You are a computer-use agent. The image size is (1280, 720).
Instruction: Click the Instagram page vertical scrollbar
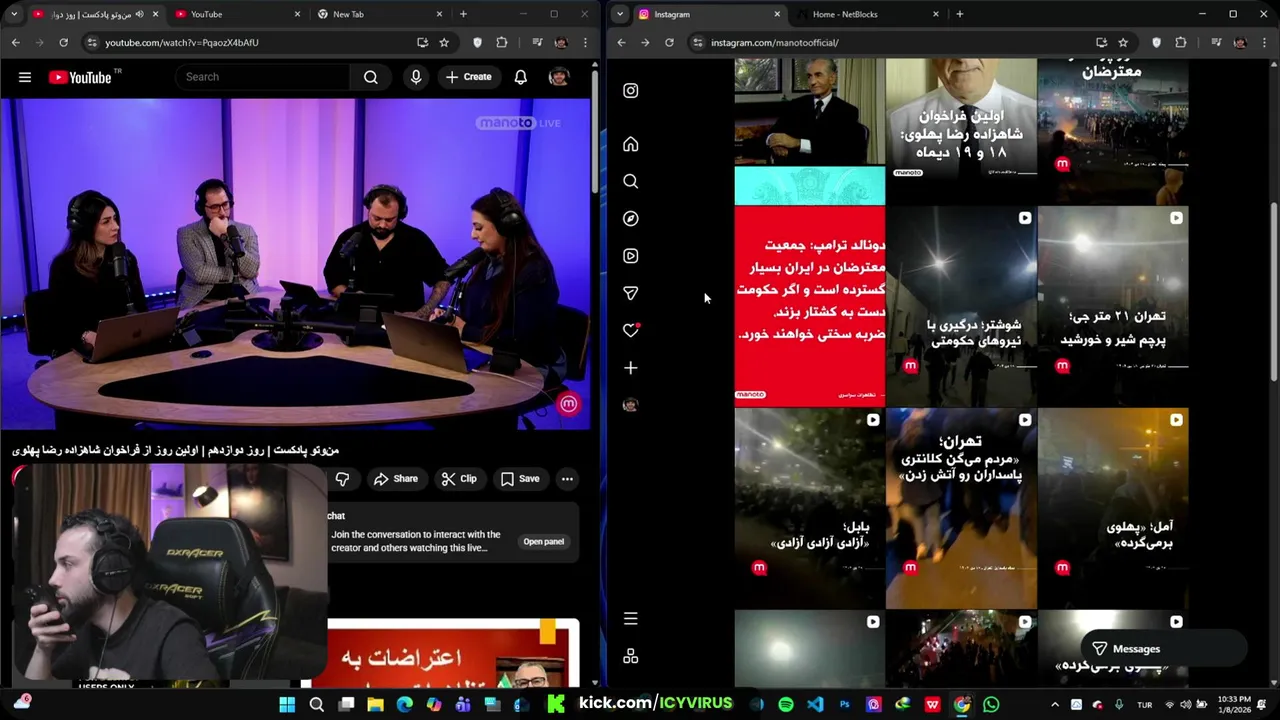[x=1273, y=290]
